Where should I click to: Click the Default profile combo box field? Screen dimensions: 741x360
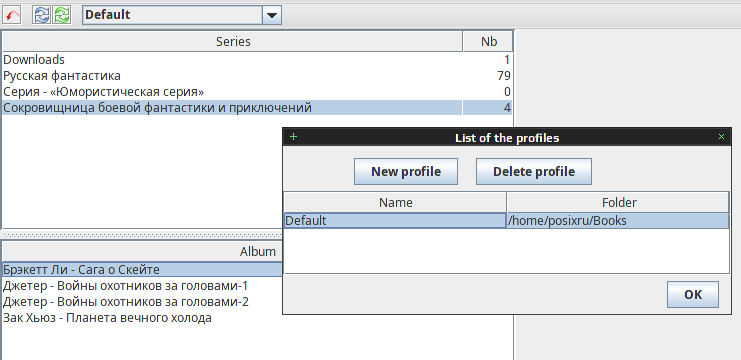[x=182, y=15]
